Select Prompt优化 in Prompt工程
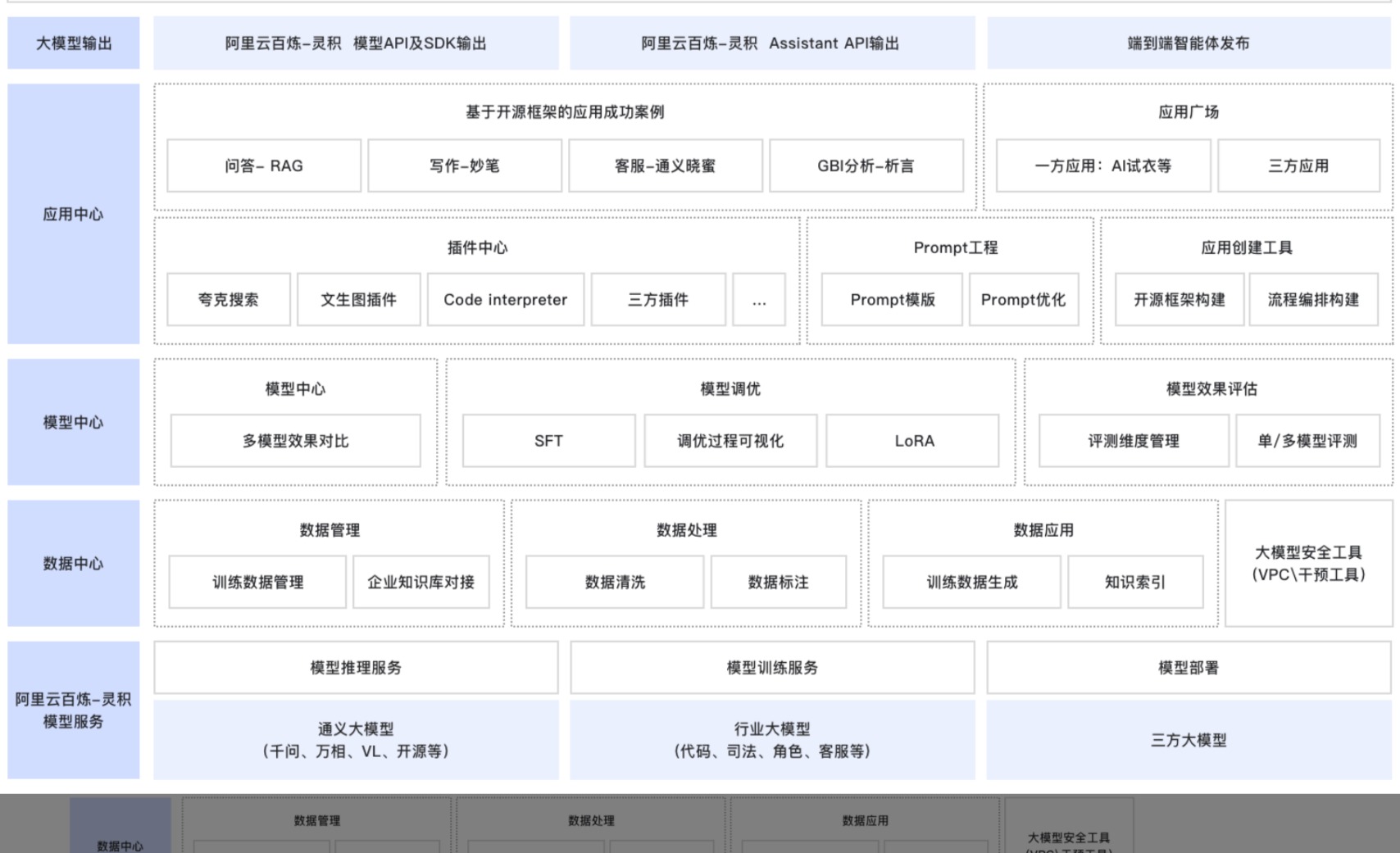Image resolution: width=1400 pixels, height=853 pixels. tap(1025, 300)
